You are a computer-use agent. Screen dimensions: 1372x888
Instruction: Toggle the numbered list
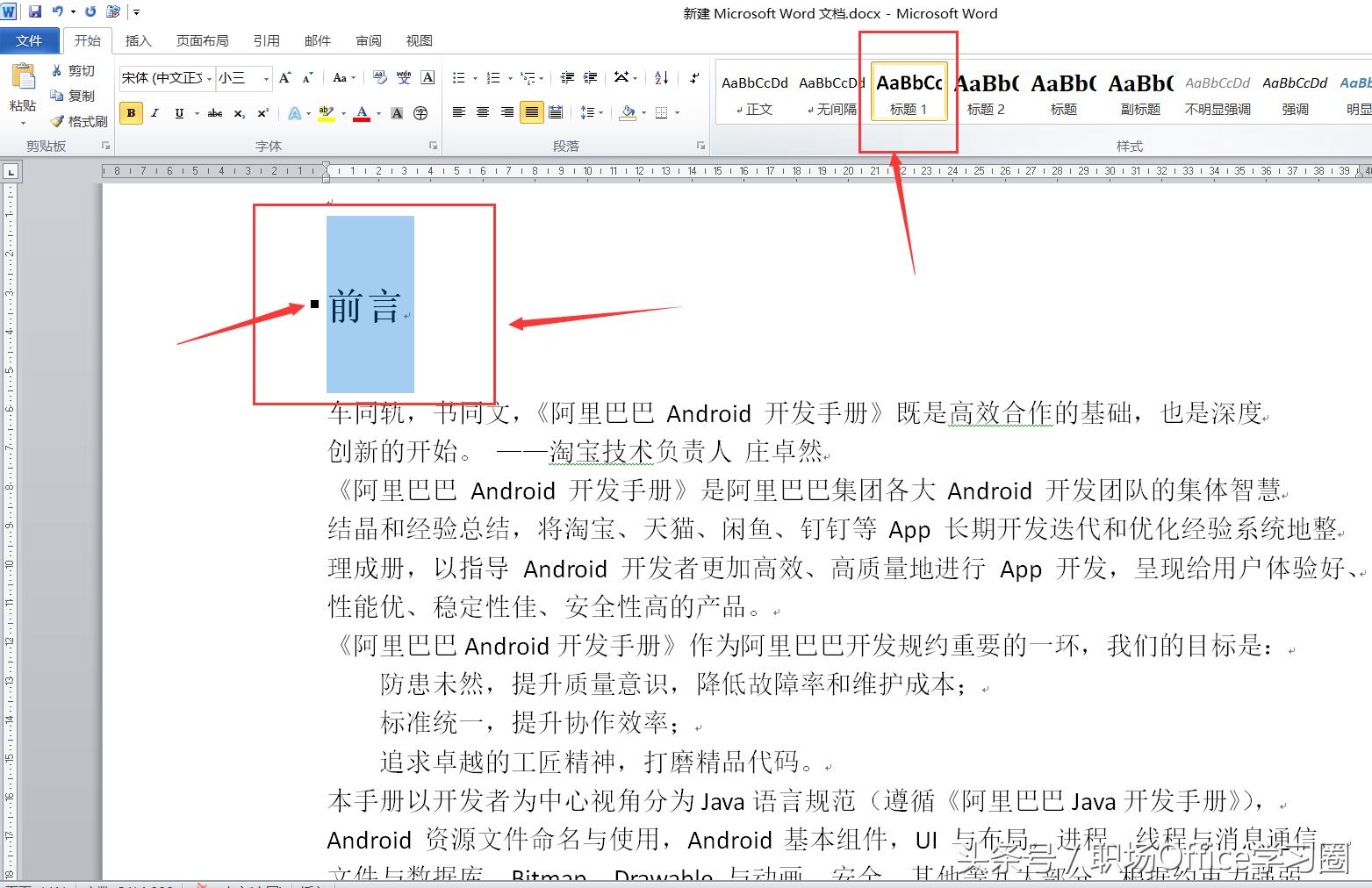point(495,78)
